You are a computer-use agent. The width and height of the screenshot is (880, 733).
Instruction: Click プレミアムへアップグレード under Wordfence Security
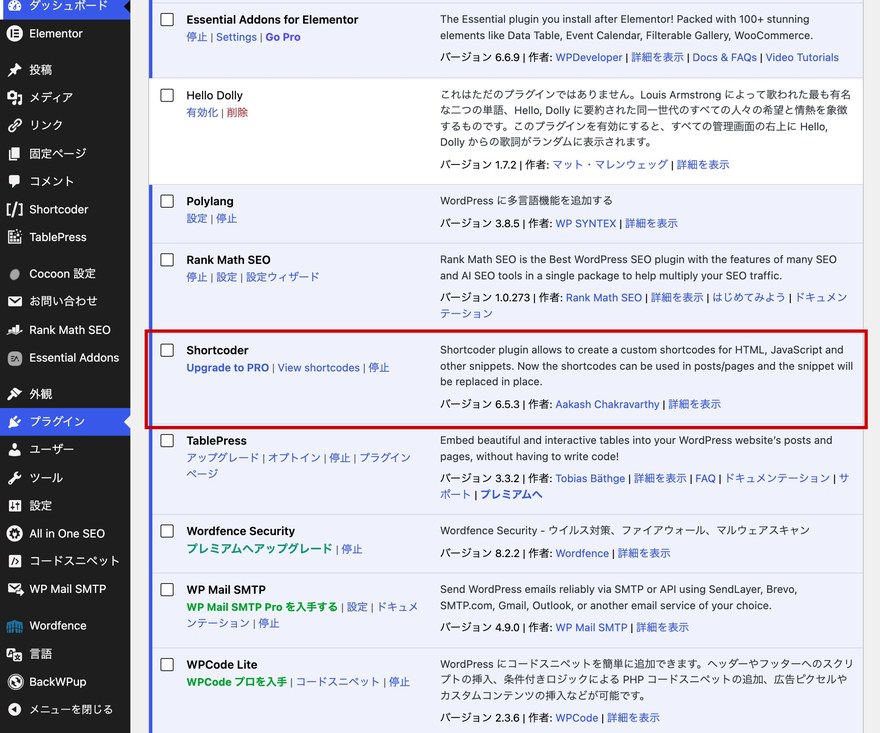[x=259, y=549]
